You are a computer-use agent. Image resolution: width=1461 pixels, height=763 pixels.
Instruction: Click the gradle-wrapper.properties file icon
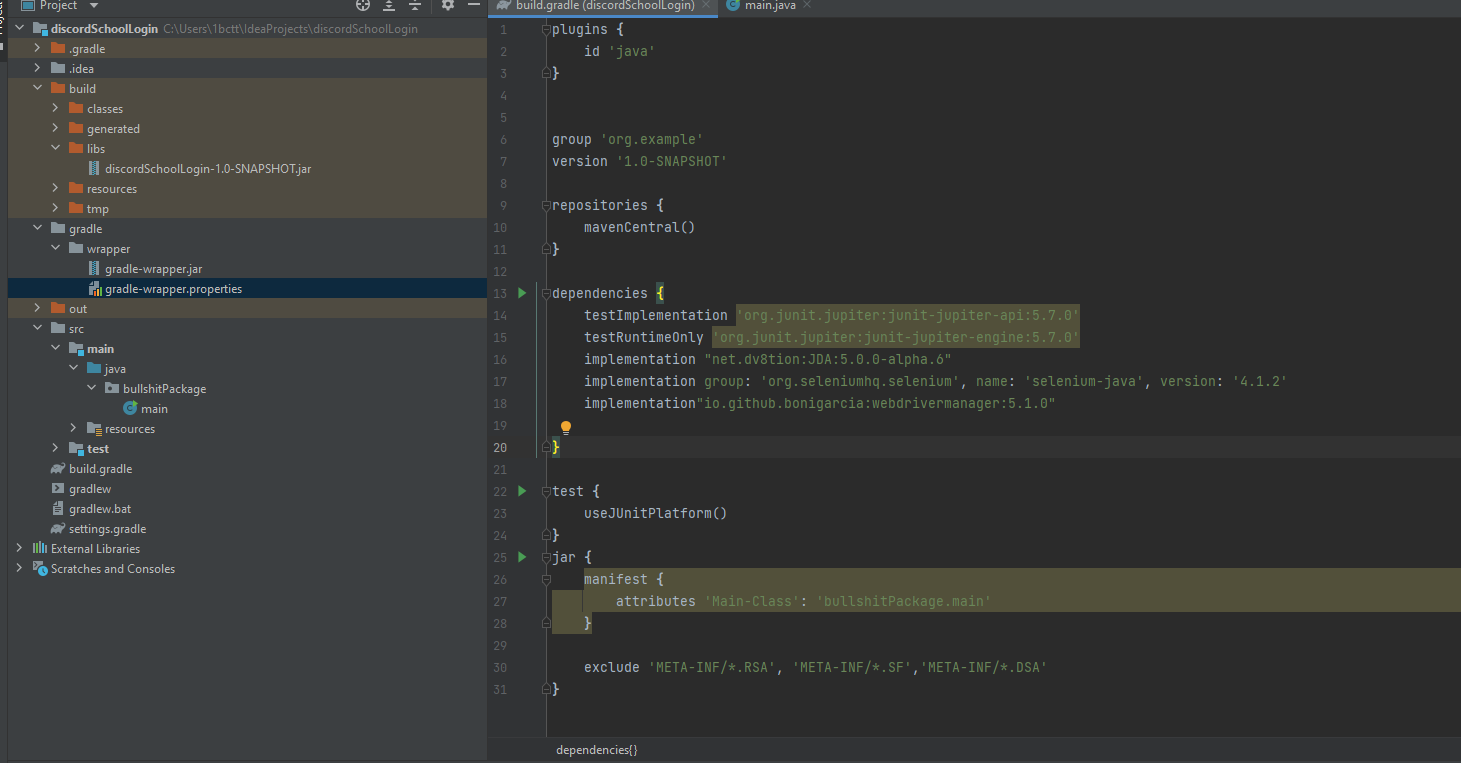click(x=95, y=289)
